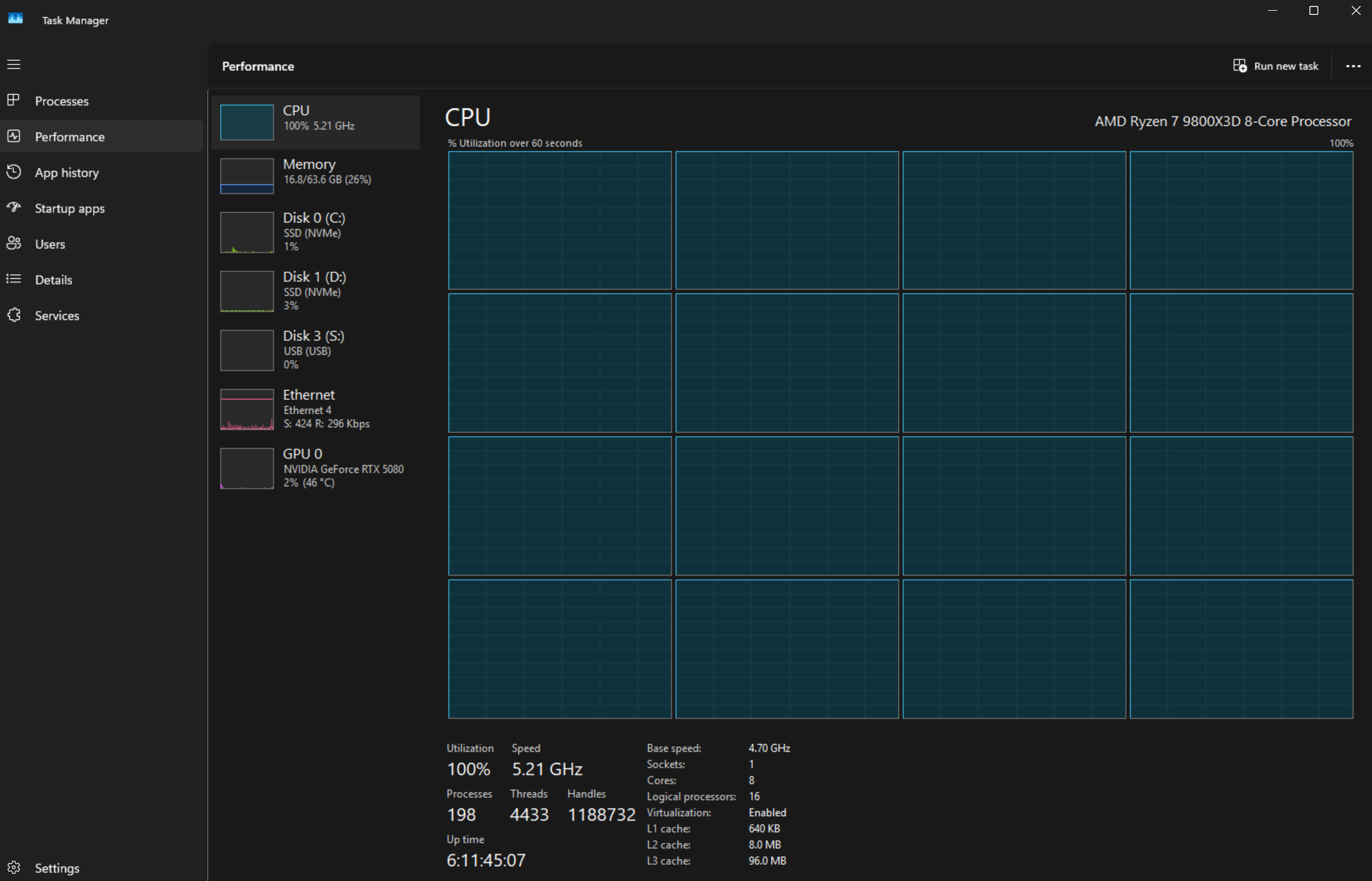Click the Up time value 6:11:45:07
Screen dimensions: 1372x881
click(x=487, y=860)
